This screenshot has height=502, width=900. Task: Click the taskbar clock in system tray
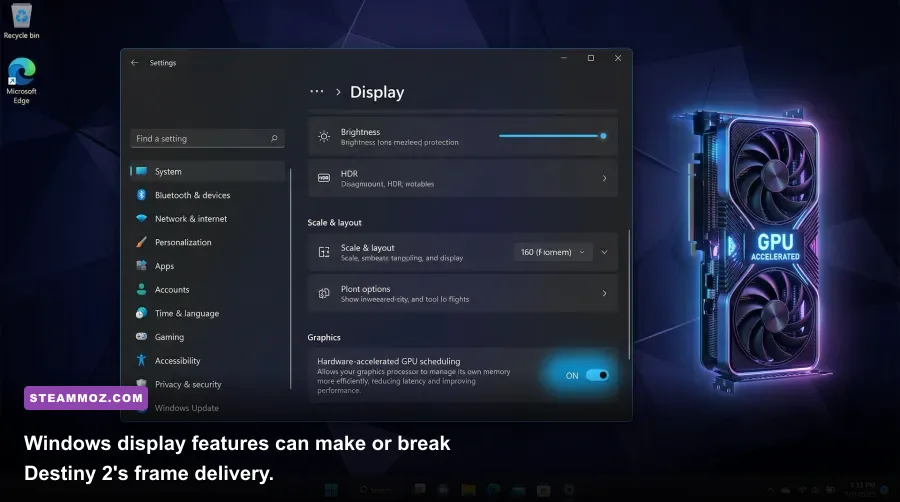pos(859,489)
